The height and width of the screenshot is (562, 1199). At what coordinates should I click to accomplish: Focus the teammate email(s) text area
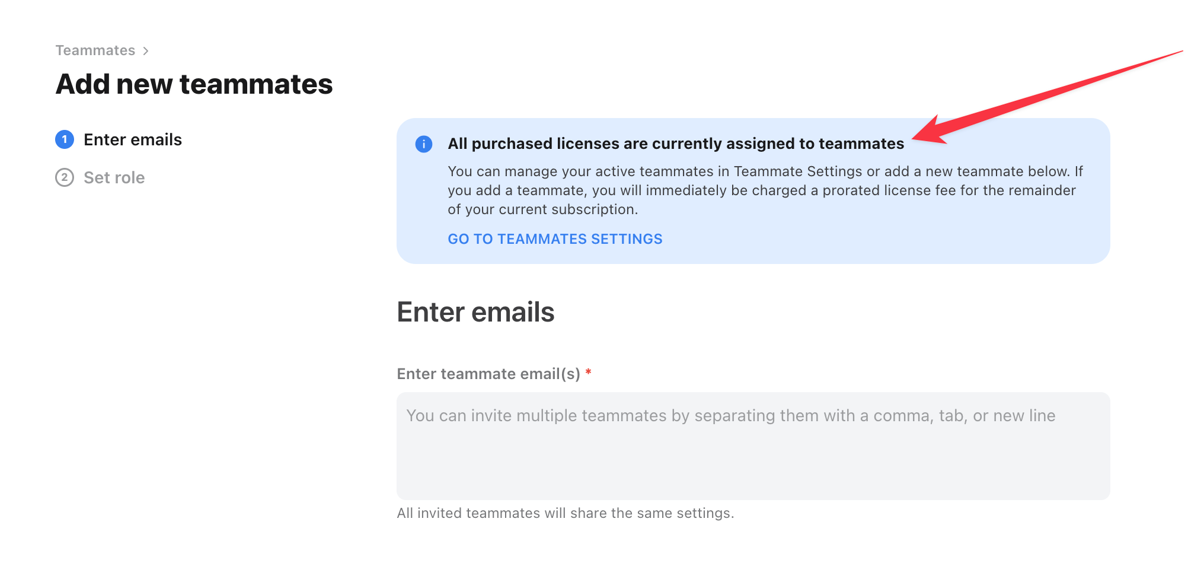tap(753, 446)
